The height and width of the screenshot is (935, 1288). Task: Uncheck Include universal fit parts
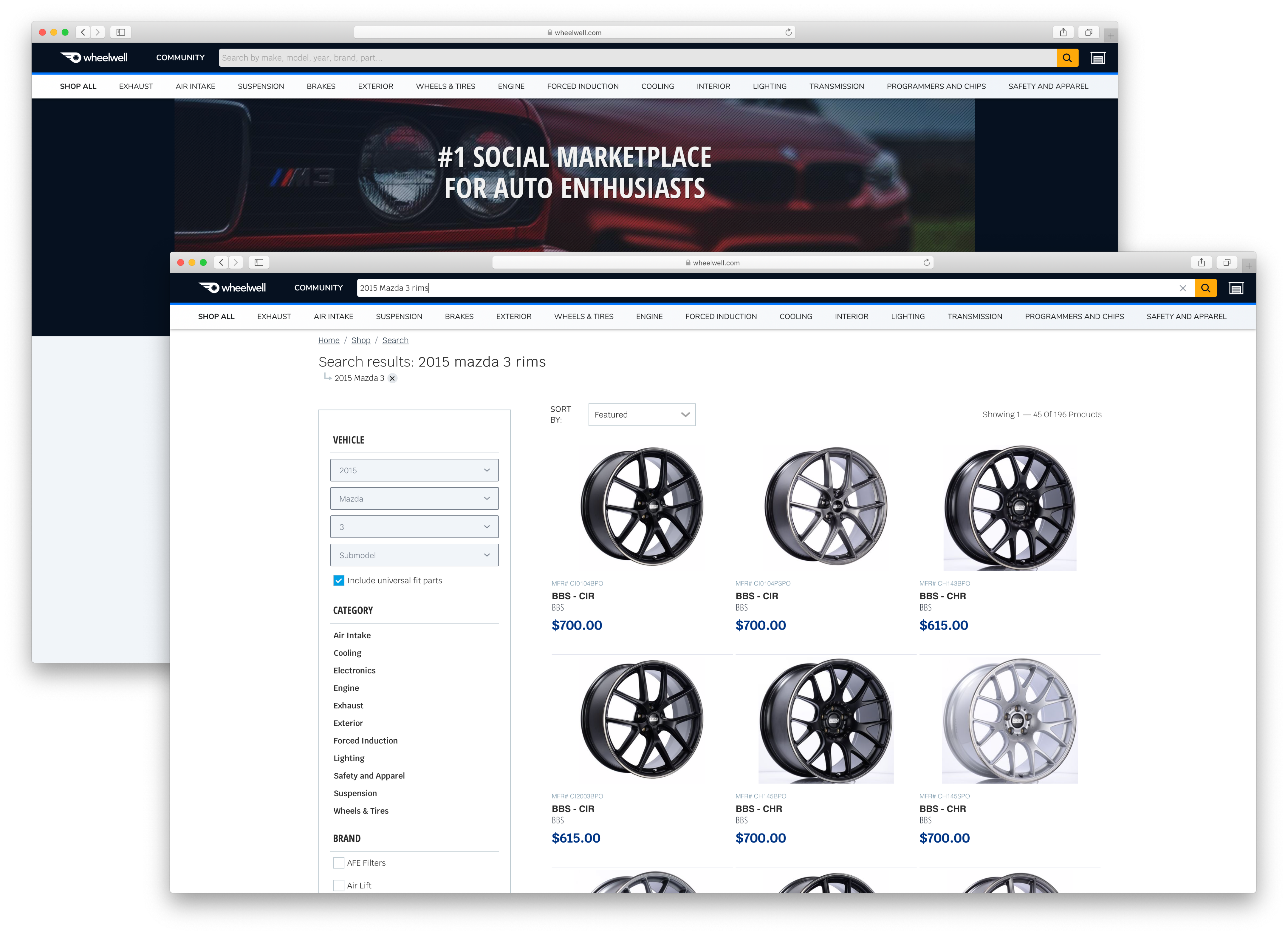tap(338, 581)
